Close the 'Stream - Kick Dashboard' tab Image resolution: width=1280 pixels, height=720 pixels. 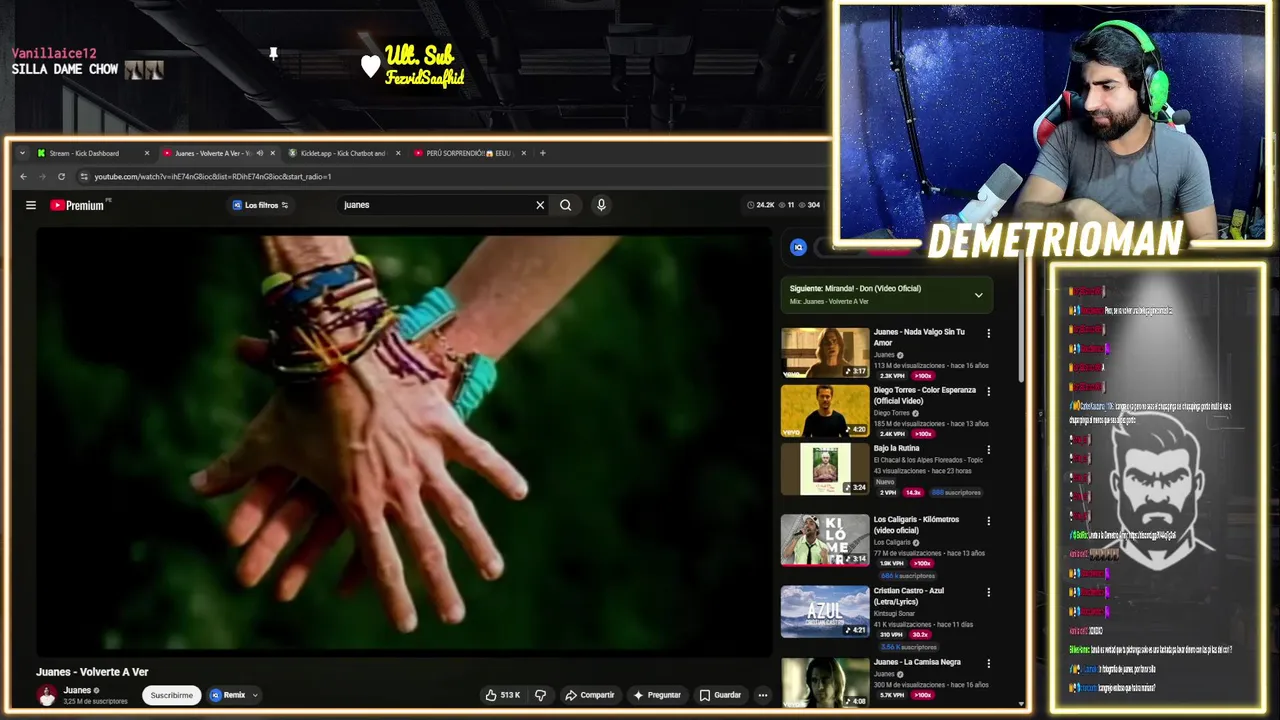pos(147,153)
